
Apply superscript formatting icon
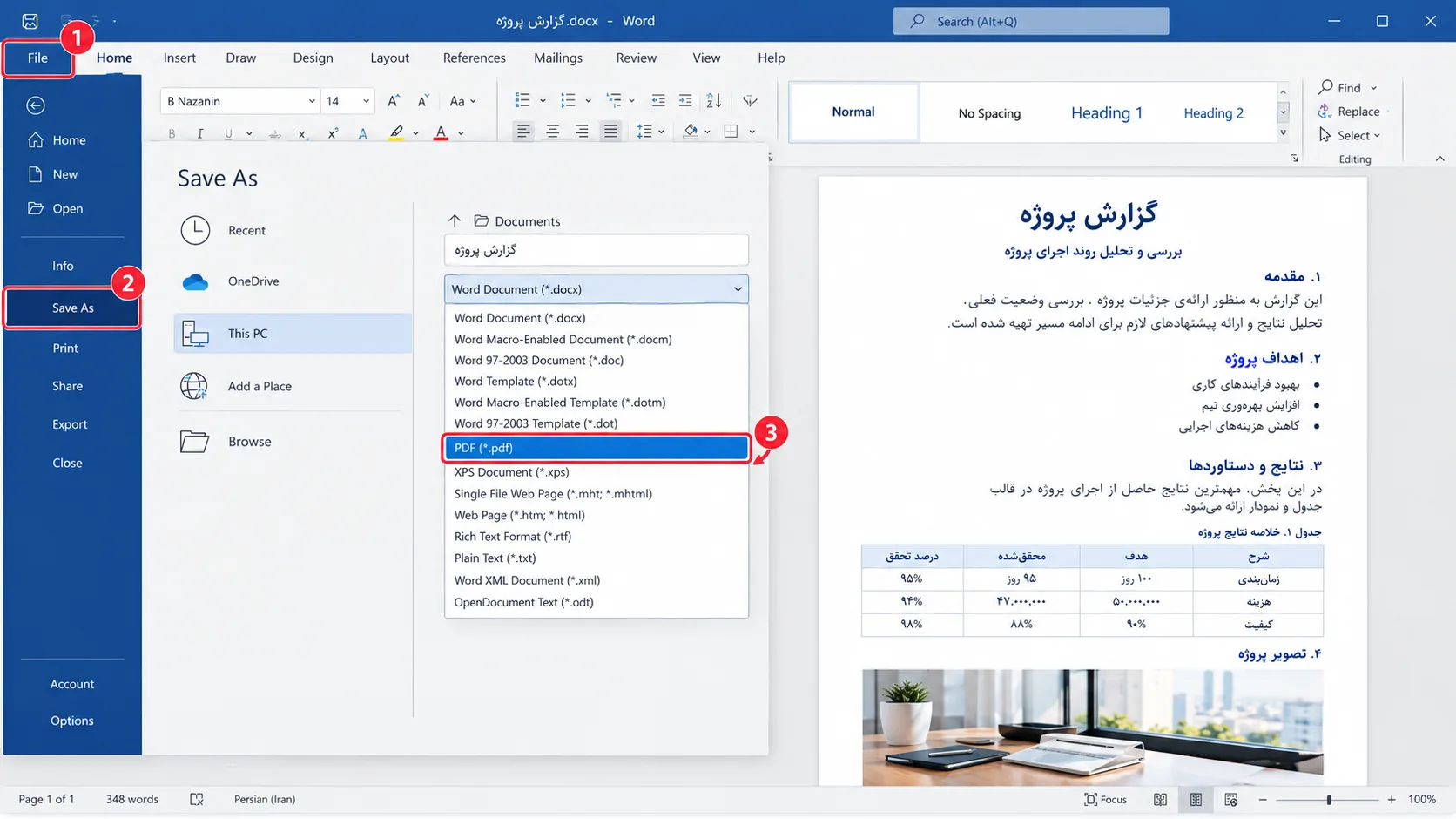pos(333,133)
